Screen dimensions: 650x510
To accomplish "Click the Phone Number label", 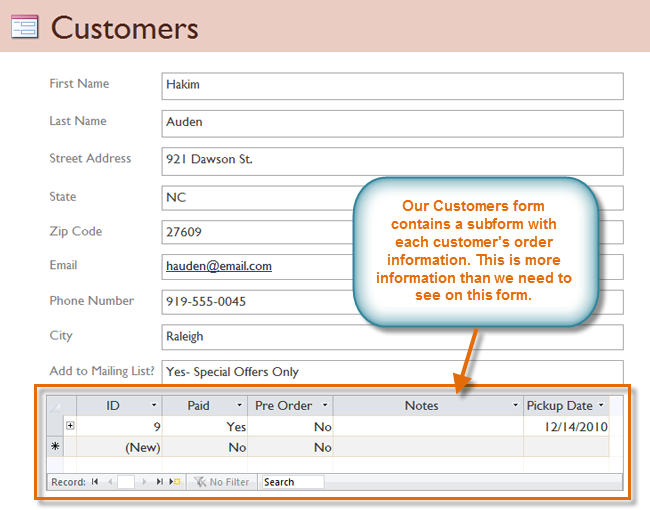I will point(92,301).
